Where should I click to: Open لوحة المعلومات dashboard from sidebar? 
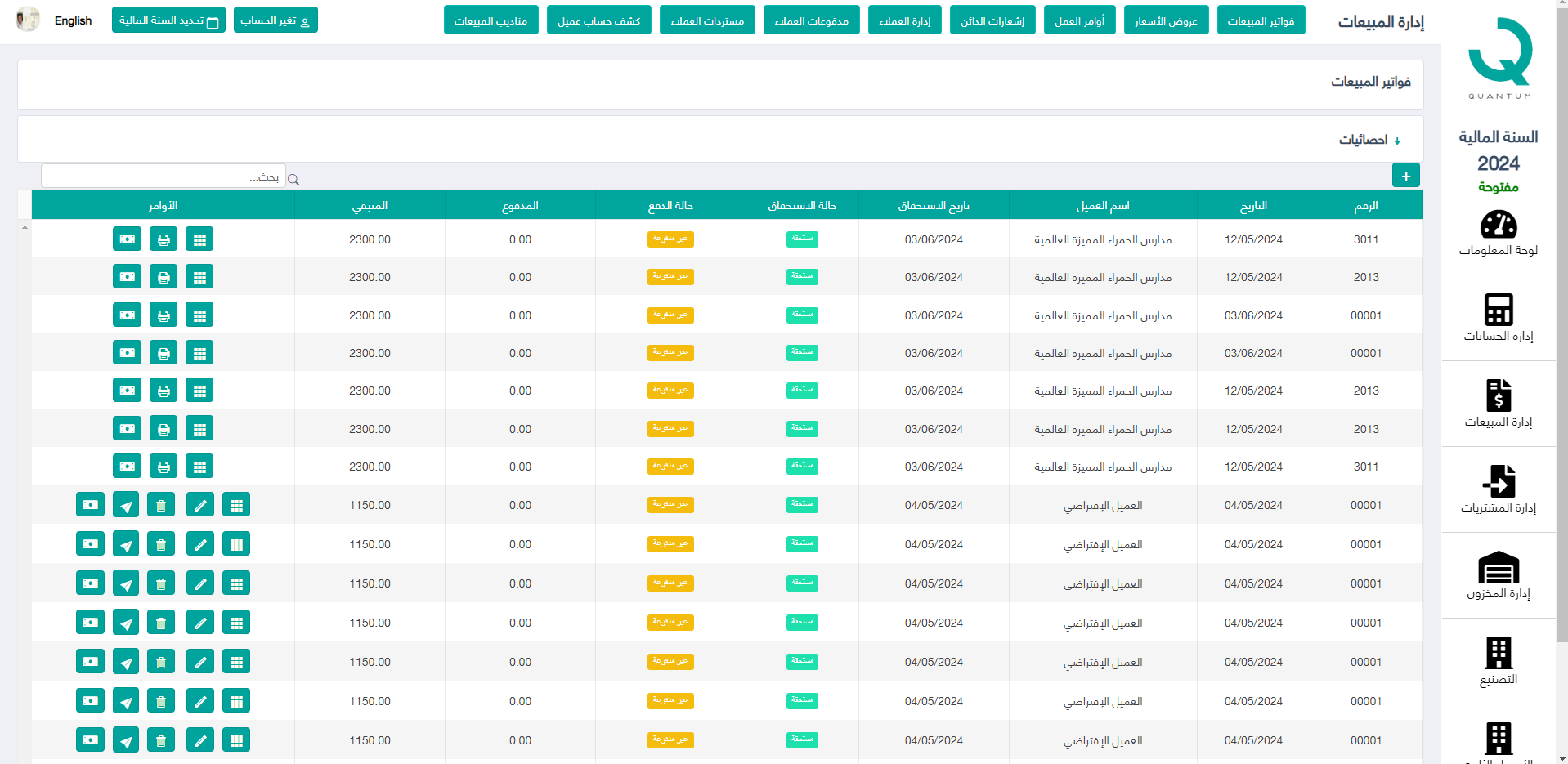click(x=1498, y=234)
